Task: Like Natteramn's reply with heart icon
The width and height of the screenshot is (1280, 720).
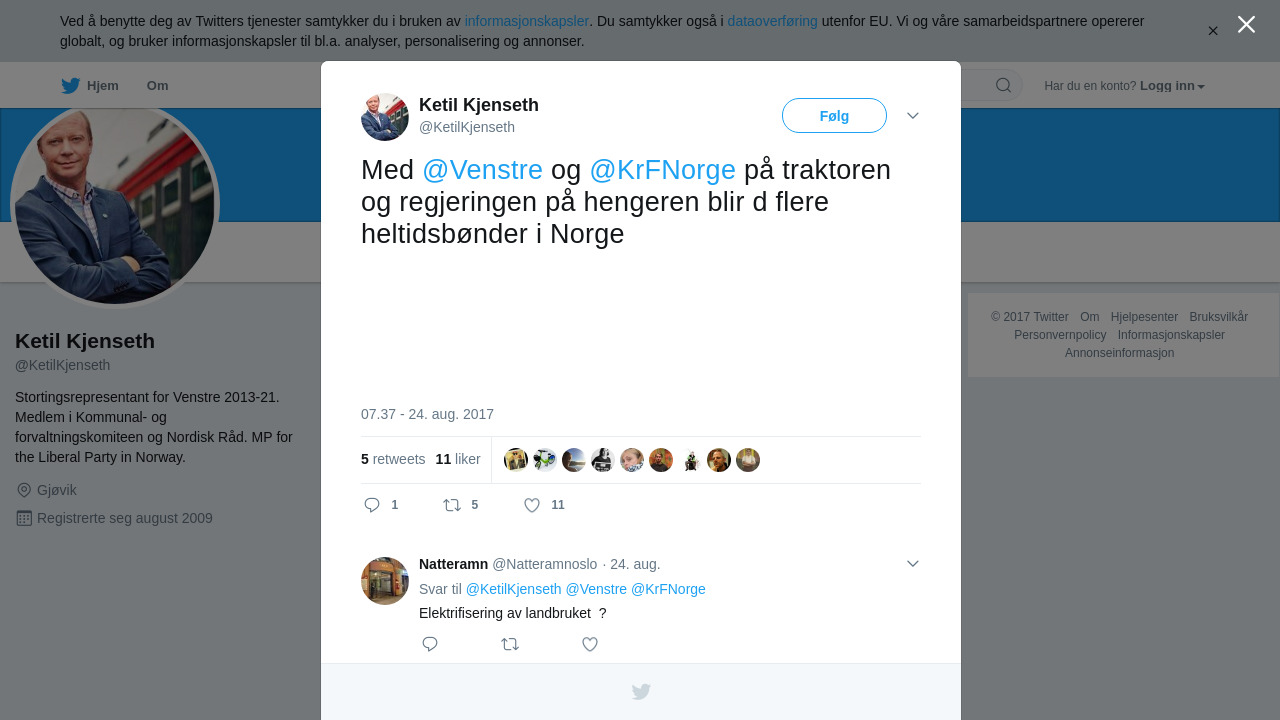Action: pyautogui.click(x=590, y=644)
